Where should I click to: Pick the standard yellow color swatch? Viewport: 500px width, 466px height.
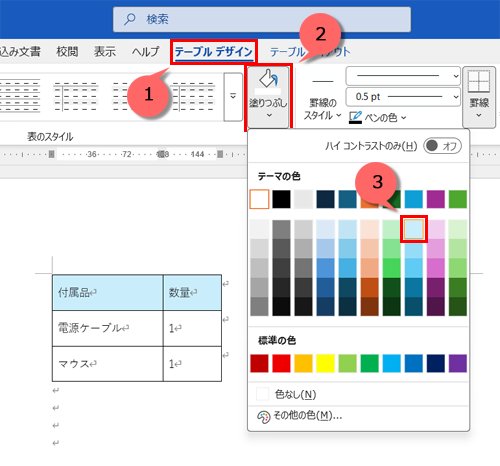[325, 363]
